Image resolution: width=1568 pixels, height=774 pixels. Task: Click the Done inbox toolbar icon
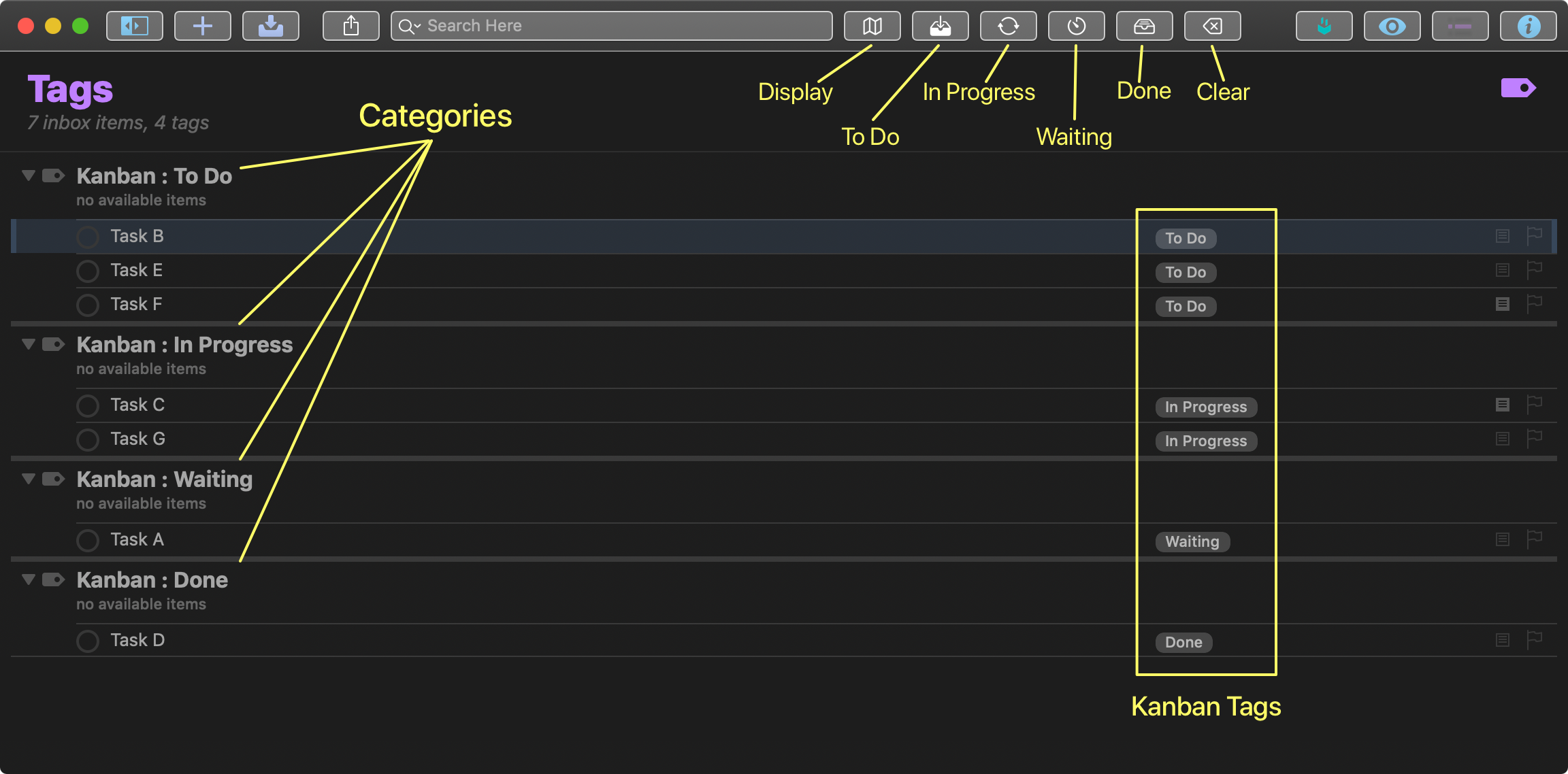pyautogui.click(x=1144, y=27)
